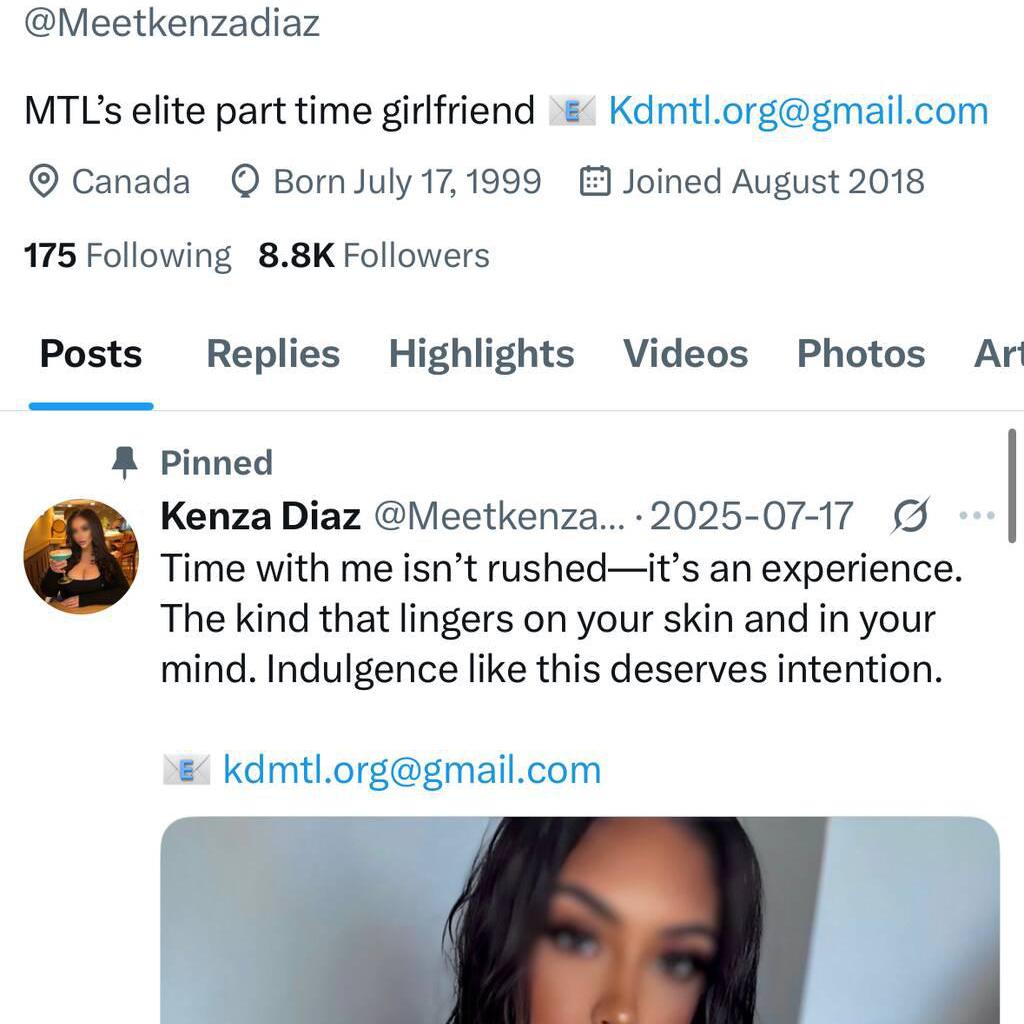Click the email link in the pinned post

click(412, 770)
